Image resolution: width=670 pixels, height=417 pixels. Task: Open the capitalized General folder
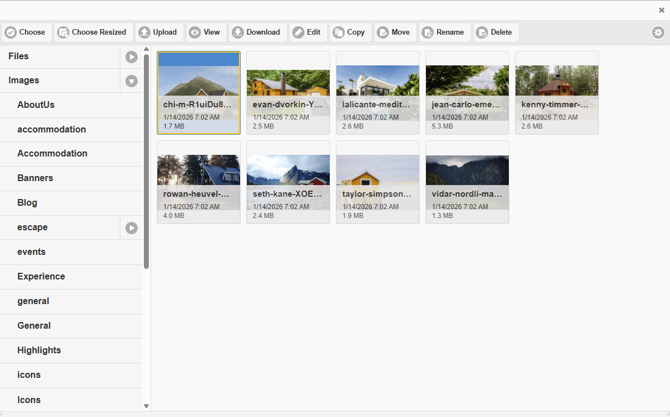pyautogui.click(x=71, y=326)
